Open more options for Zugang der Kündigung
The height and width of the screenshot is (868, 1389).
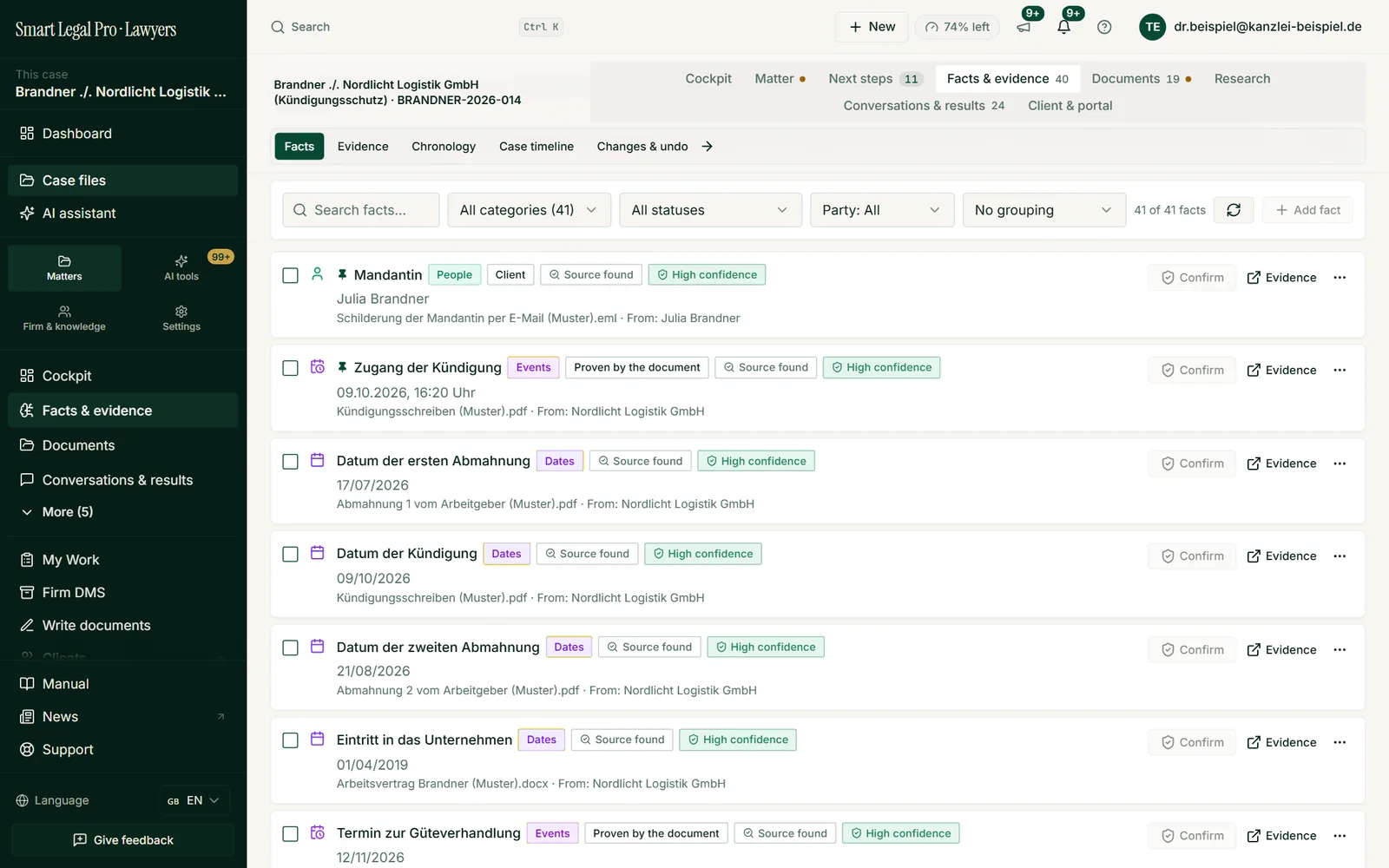pyautogui.click(x=1340, y=370)
